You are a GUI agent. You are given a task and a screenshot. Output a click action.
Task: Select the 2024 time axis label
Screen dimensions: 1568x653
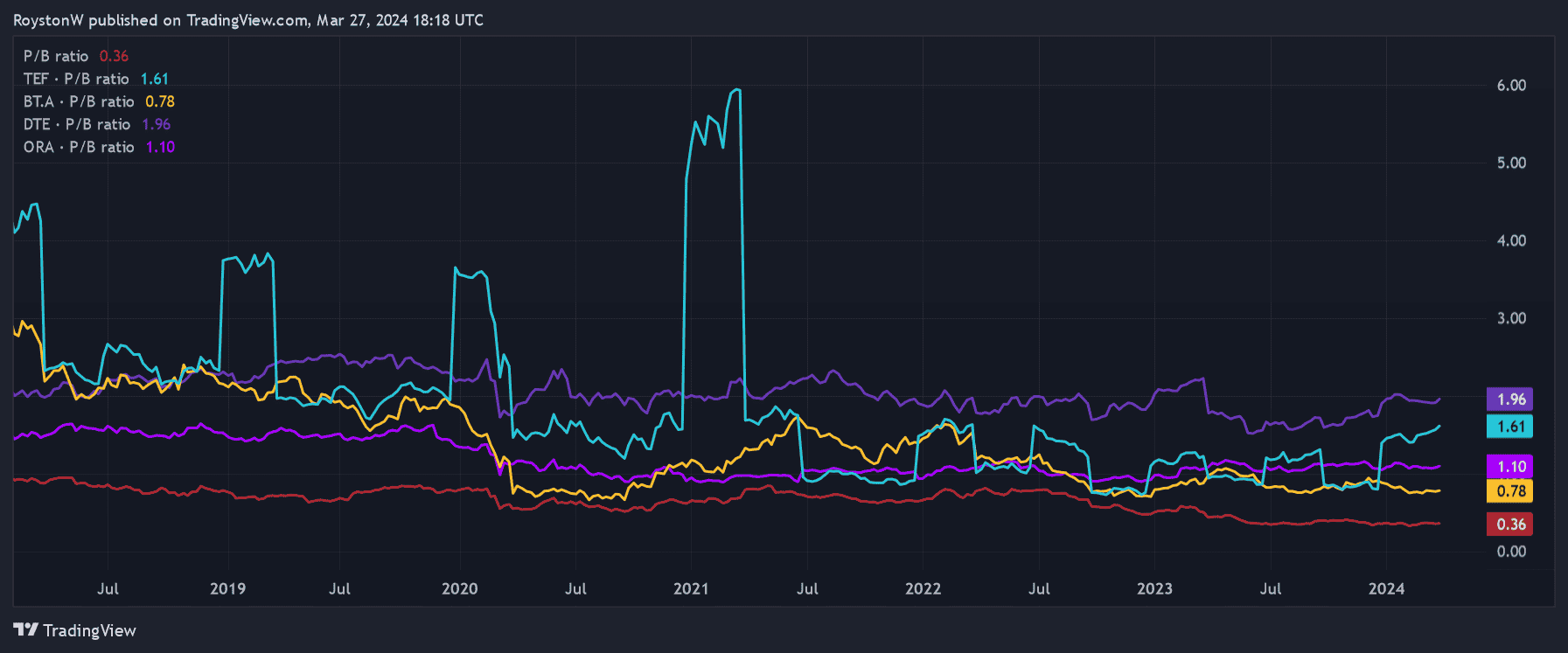pos(1386,588)
